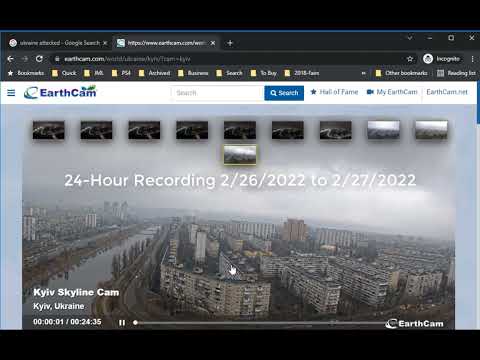This screenshot has height=360, width=480.
Task: Open the My EarthCam link
Action: tap(392, 92)
